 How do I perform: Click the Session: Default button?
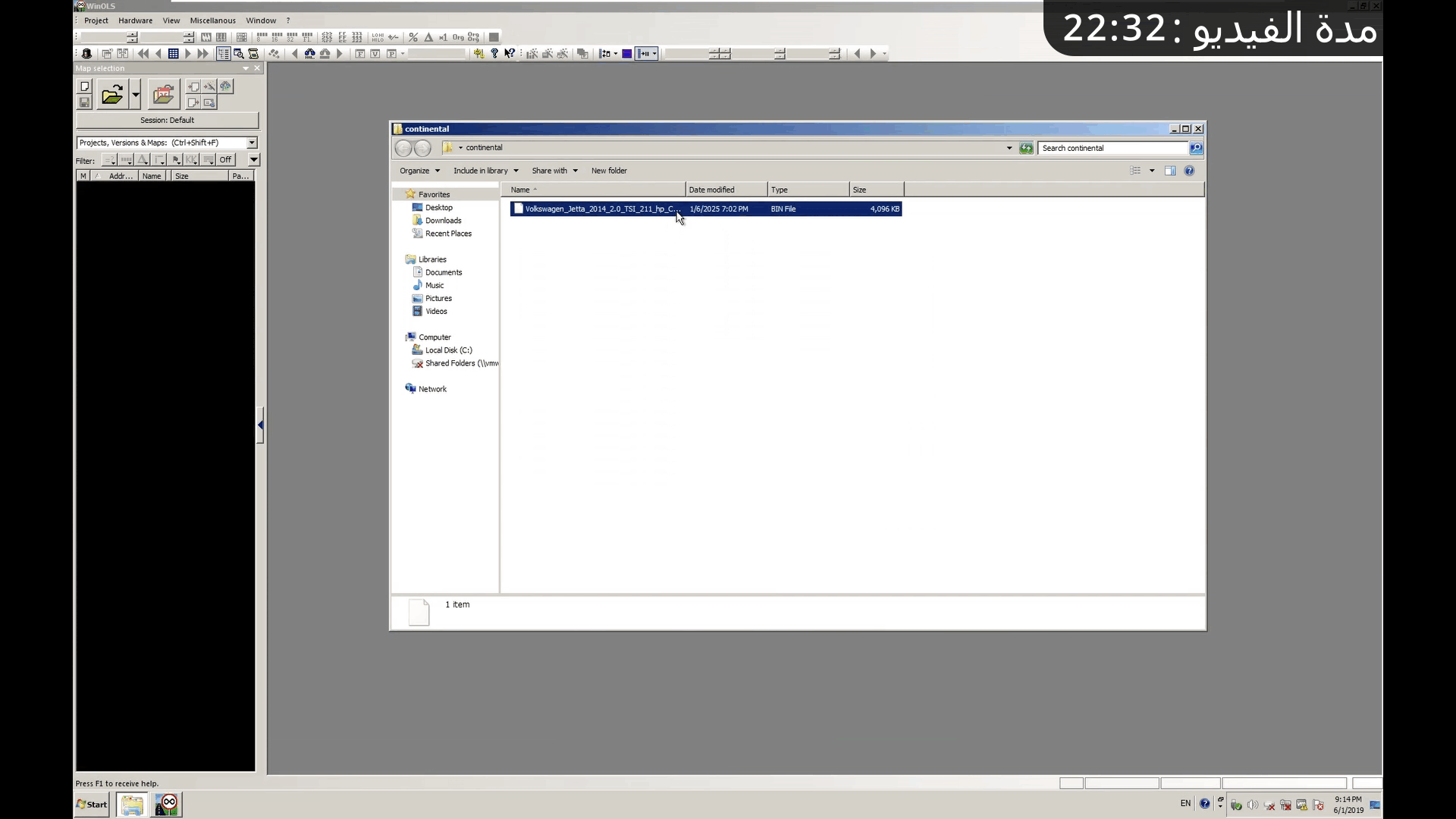pos(167,120)
